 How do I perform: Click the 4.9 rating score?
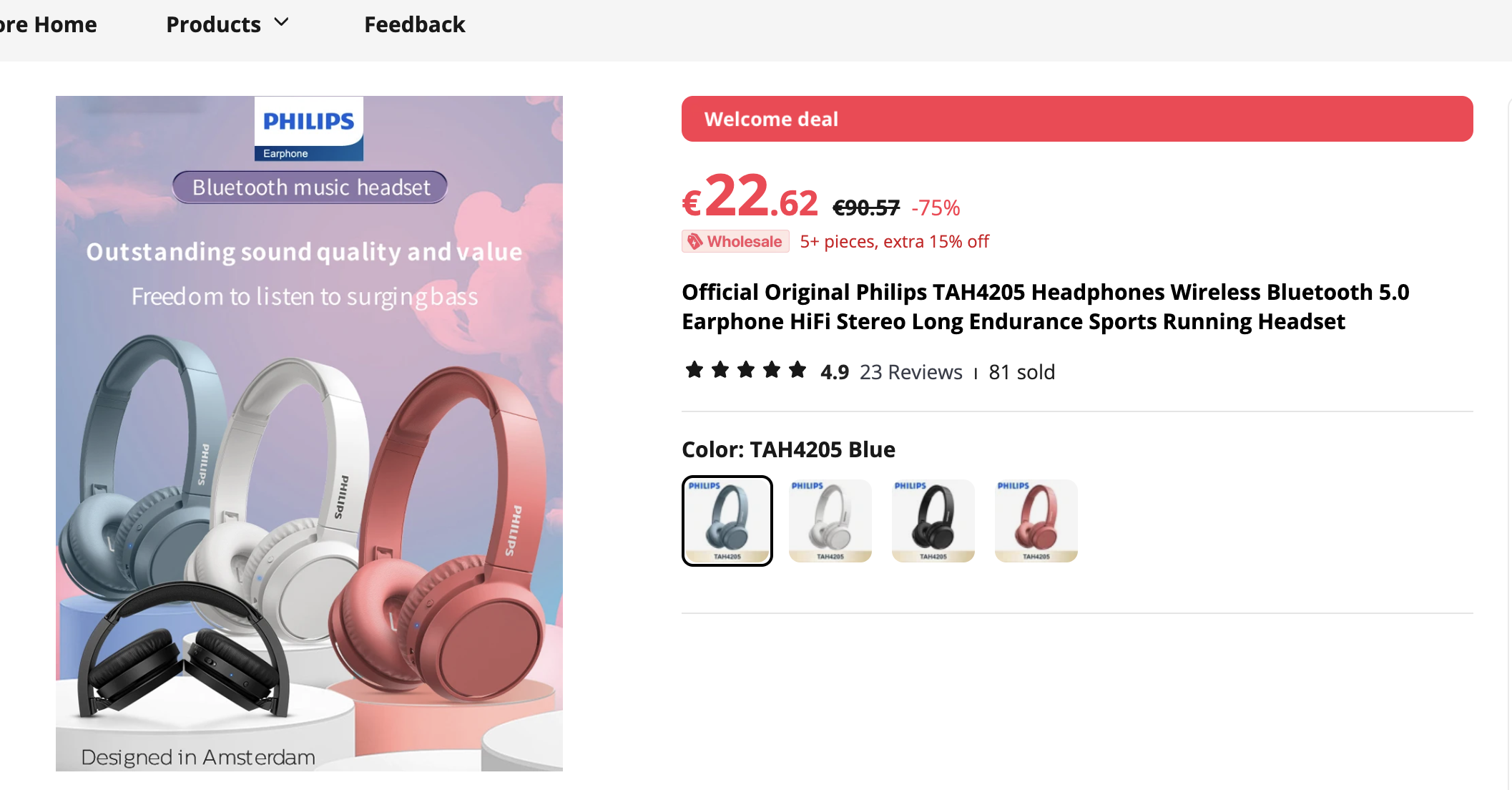(x=834, y=372)
